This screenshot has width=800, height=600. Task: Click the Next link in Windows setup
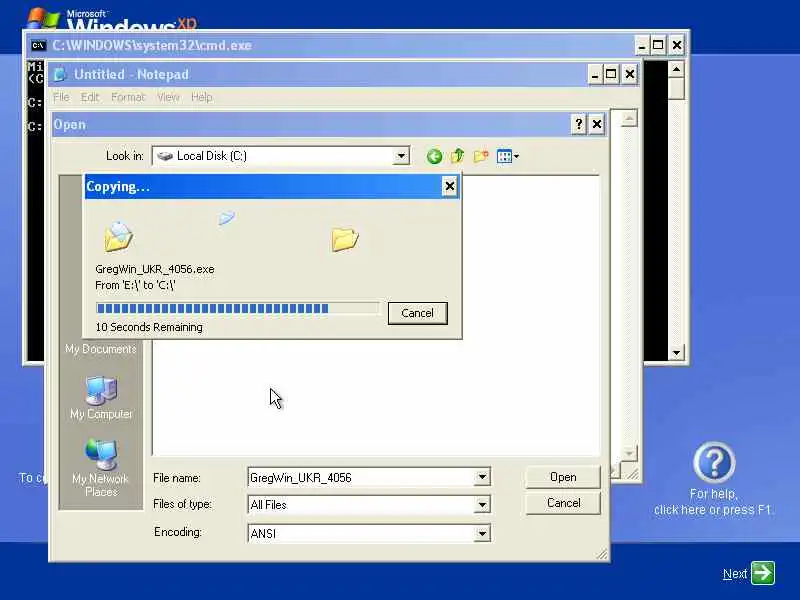[735, 574]
